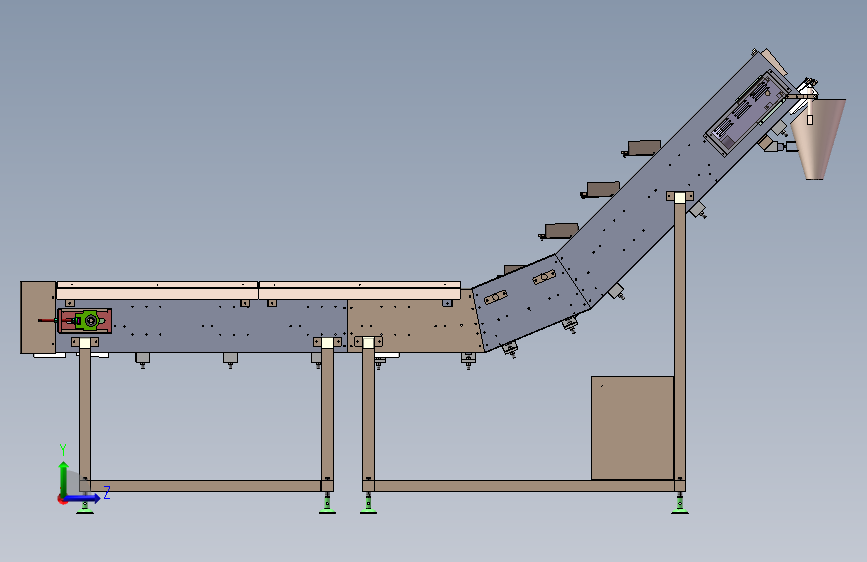Click the red origin ball of the triad

point(62,499)
